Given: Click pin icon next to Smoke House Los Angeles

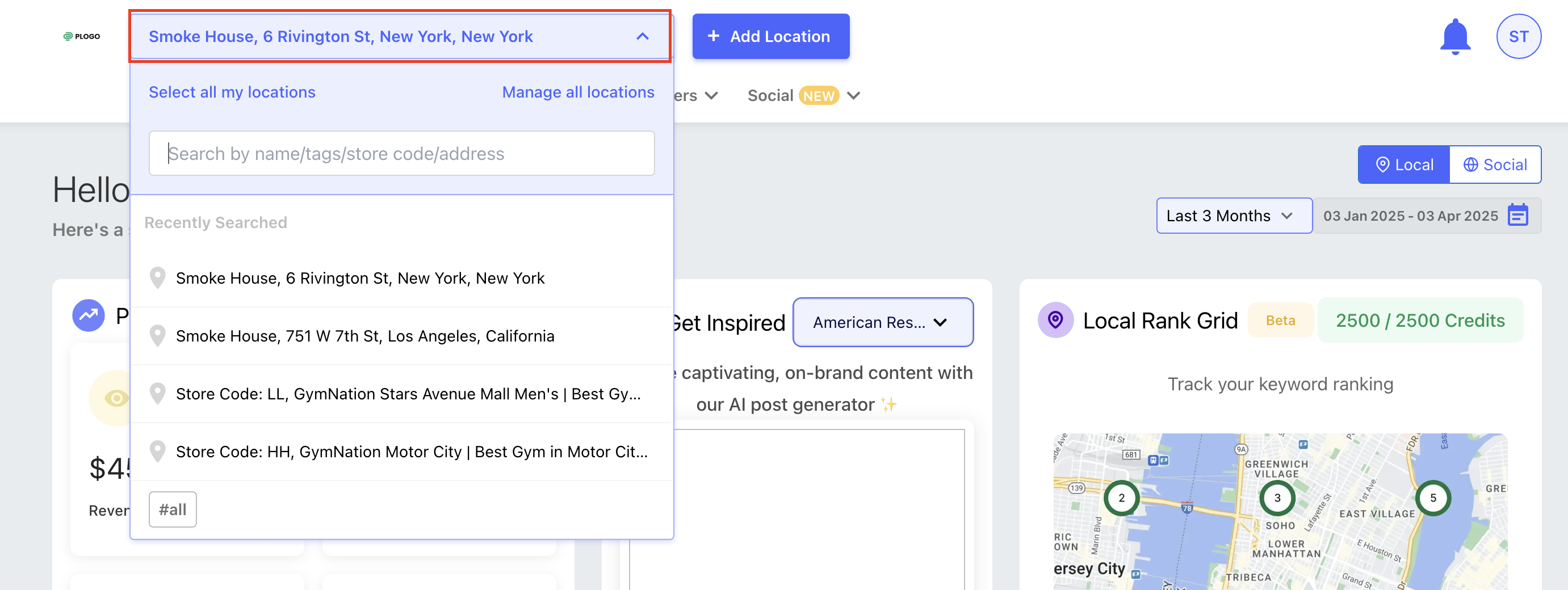Looking at the screenshot, I should pyautogui.click(x=158, y=336).
